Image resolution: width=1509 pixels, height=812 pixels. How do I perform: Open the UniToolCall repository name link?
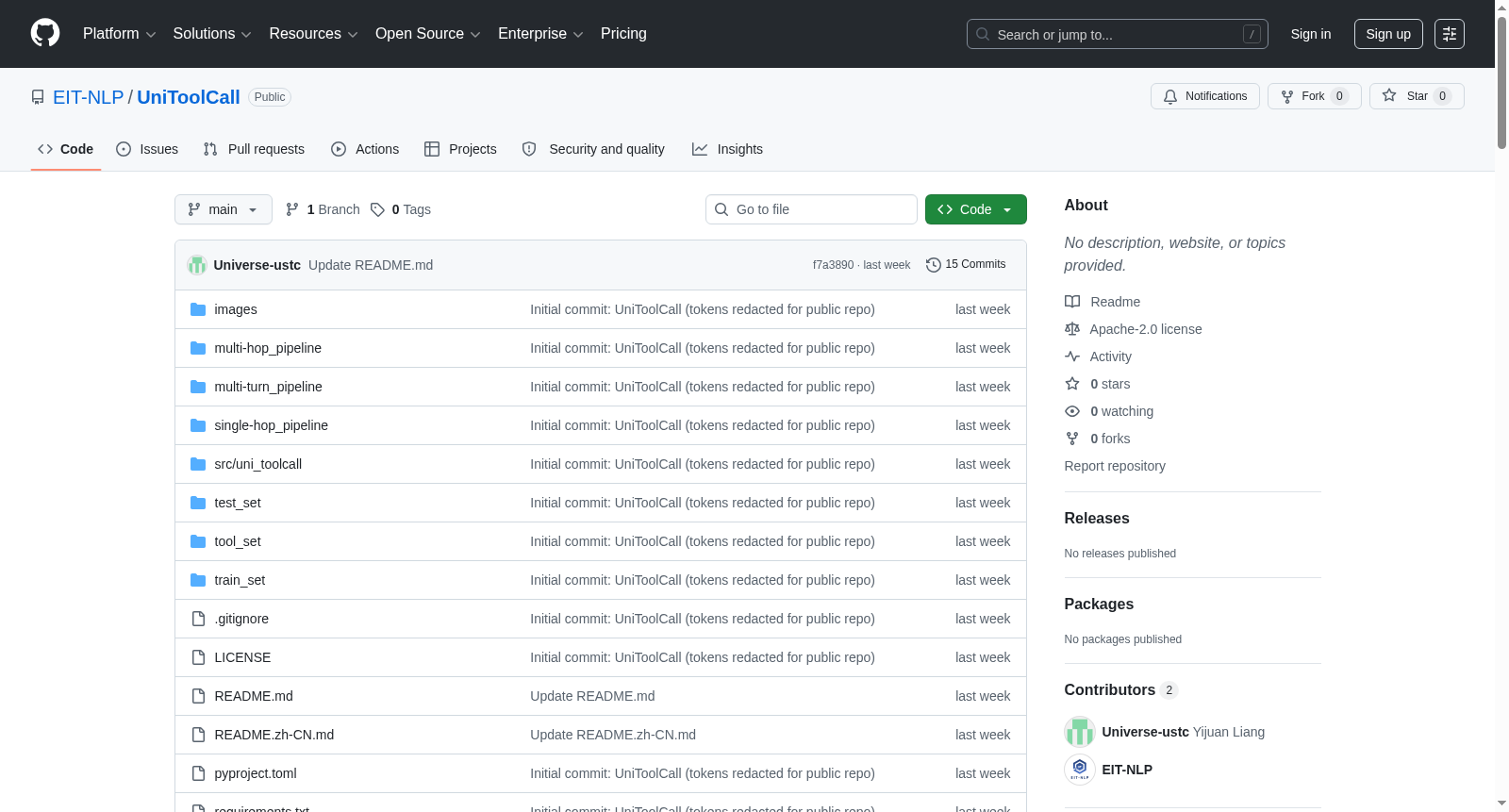(189, 97)
